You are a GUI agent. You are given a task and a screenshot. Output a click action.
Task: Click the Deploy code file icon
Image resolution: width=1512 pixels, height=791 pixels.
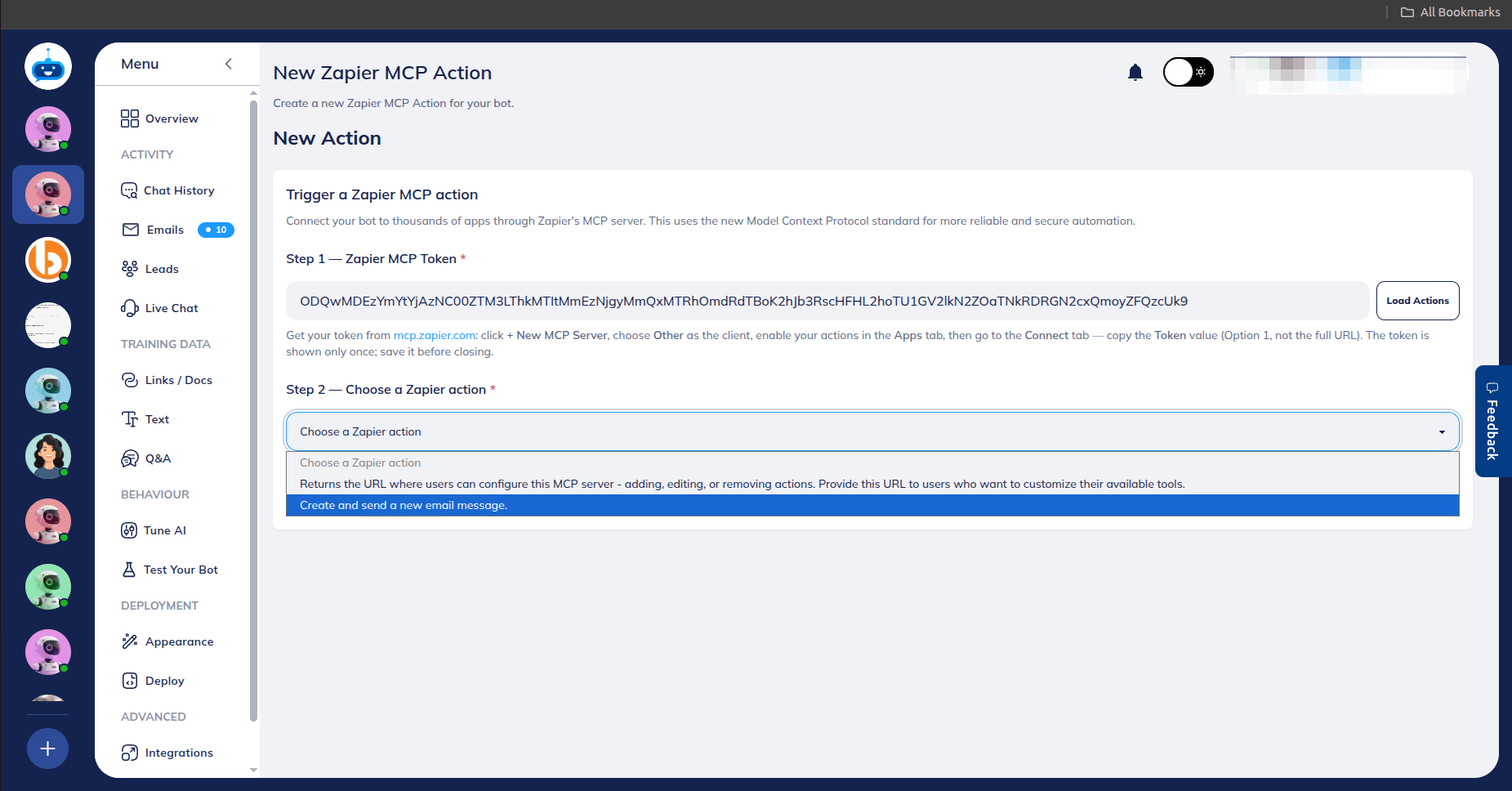click(x=130, y=681)
